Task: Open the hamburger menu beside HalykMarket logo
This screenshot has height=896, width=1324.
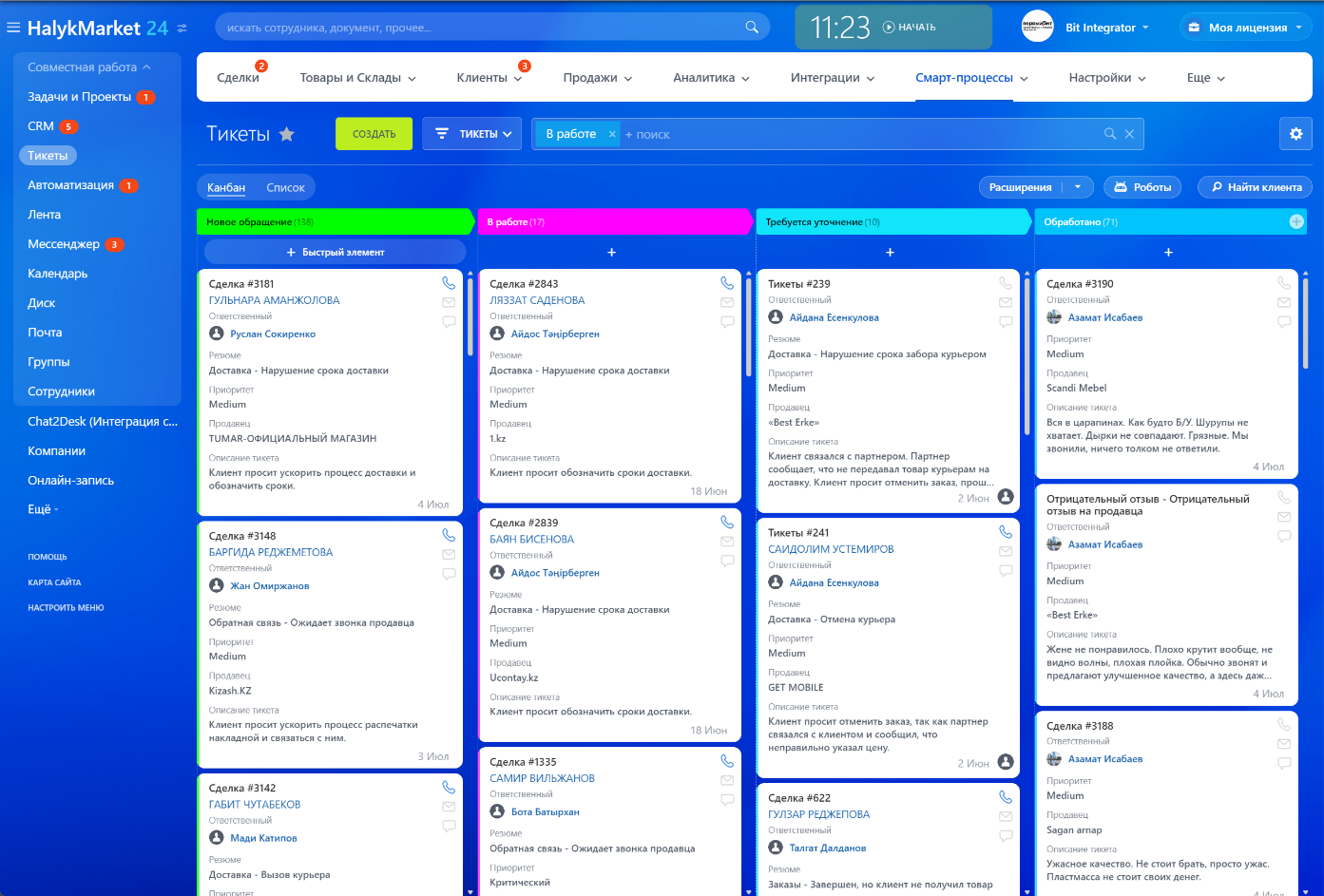Action: tap(13, 28)
